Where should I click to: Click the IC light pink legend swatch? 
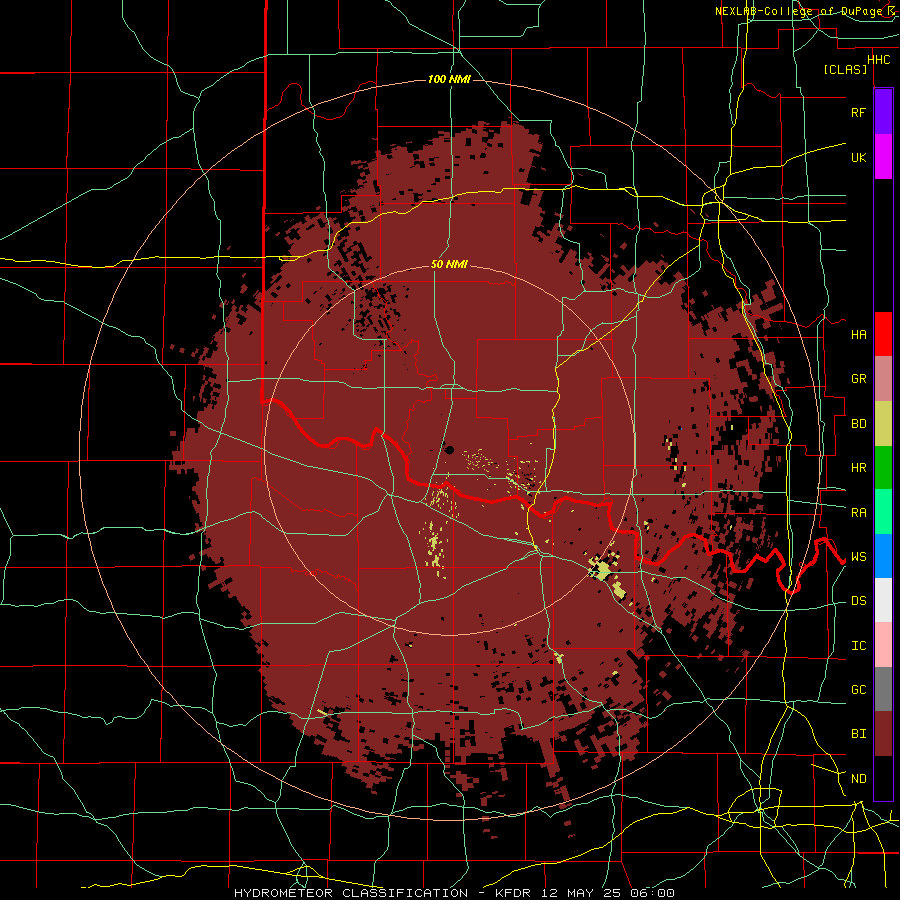(x=883, y=645)
